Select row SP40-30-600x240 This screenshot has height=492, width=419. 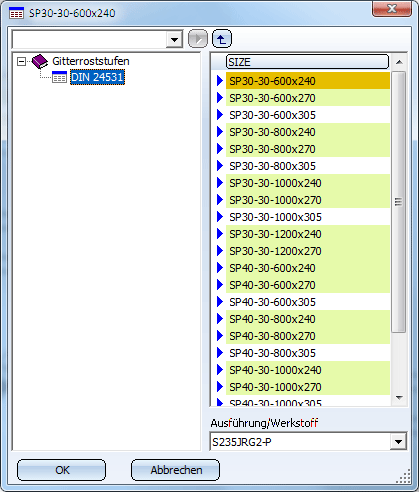[308, 268]
